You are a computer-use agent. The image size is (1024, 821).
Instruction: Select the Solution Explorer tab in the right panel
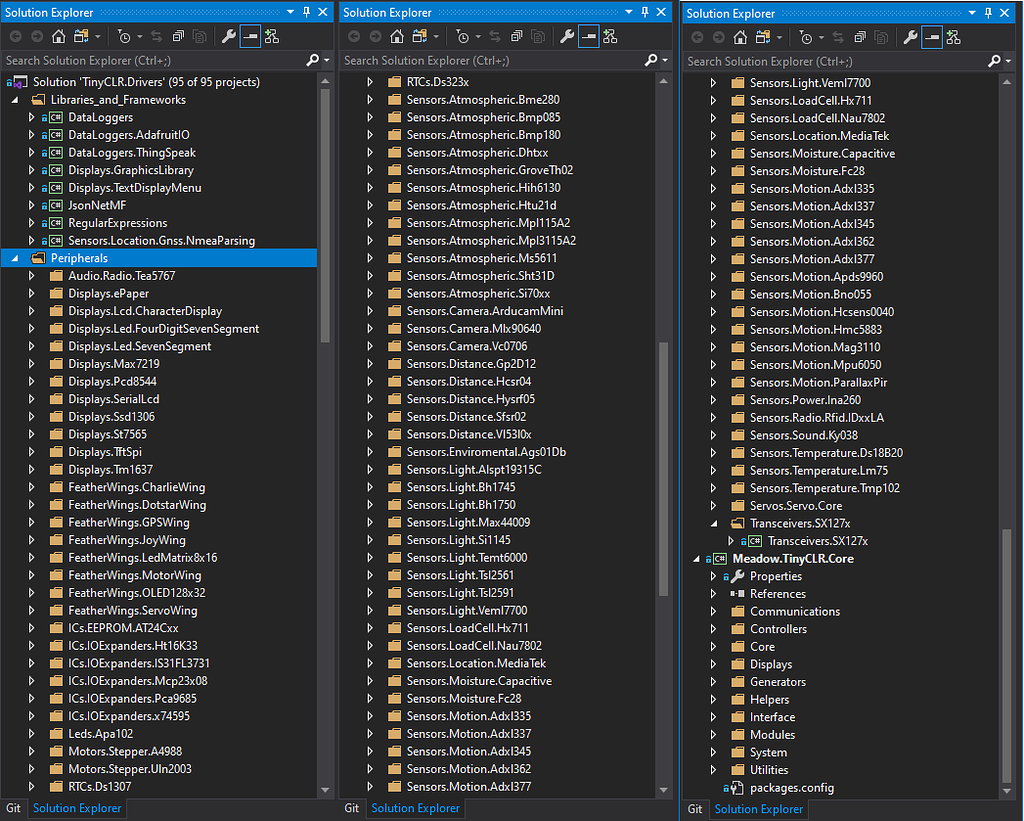[x=759, y=809]
